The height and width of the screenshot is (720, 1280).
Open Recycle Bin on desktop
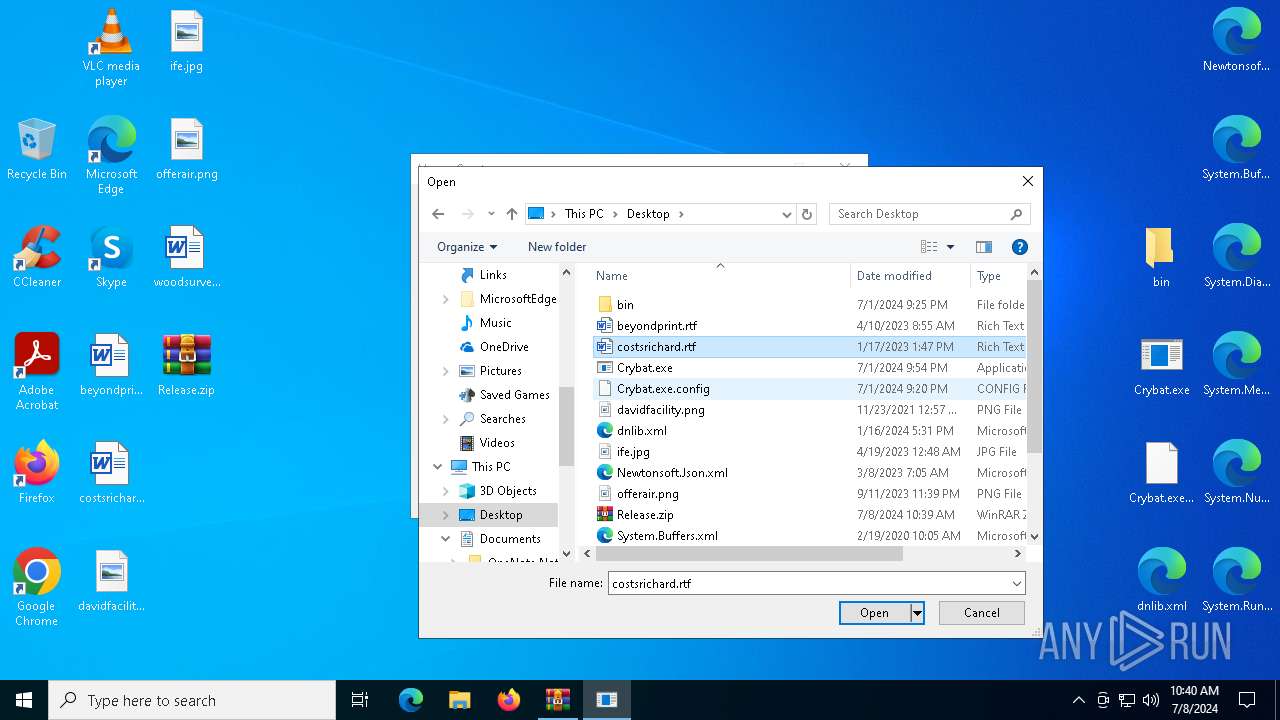pos(36,148)
